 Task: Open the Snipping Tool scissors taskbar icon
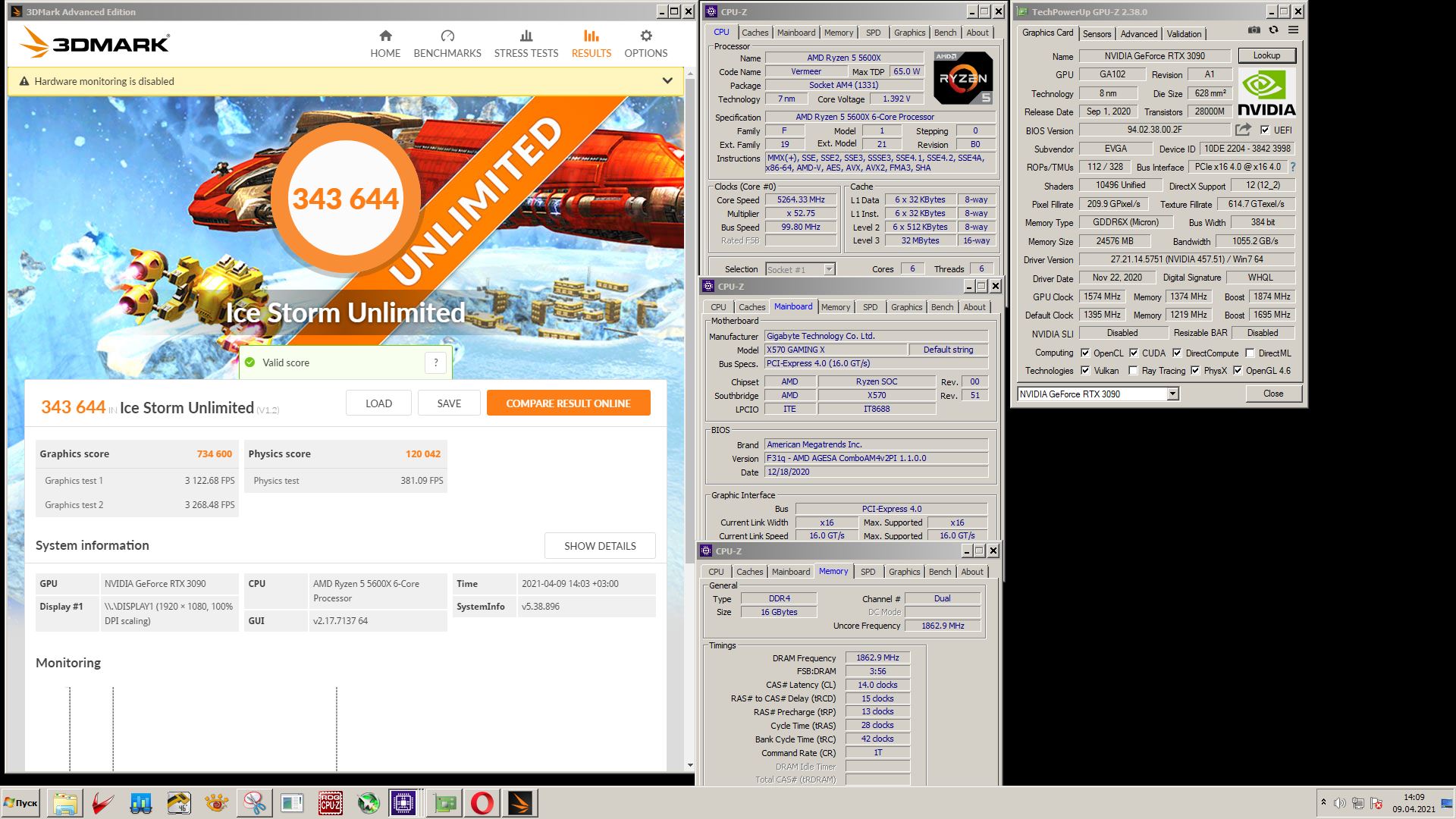(255, 803)
